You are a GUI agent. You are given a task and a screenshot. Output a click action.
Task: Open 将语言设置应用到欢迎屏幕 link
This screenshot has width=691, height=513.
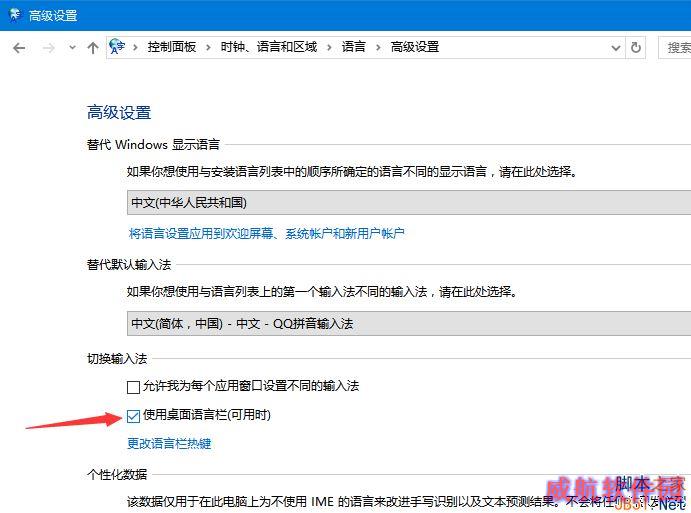267,233
